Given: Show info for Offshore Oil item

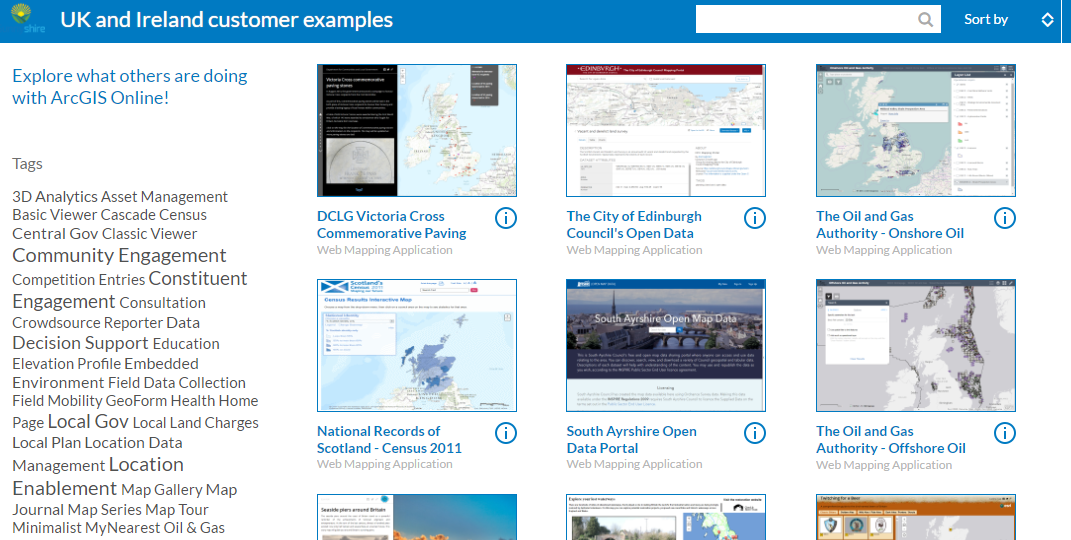Looking at the screenshot, I should coord(1005,433).
